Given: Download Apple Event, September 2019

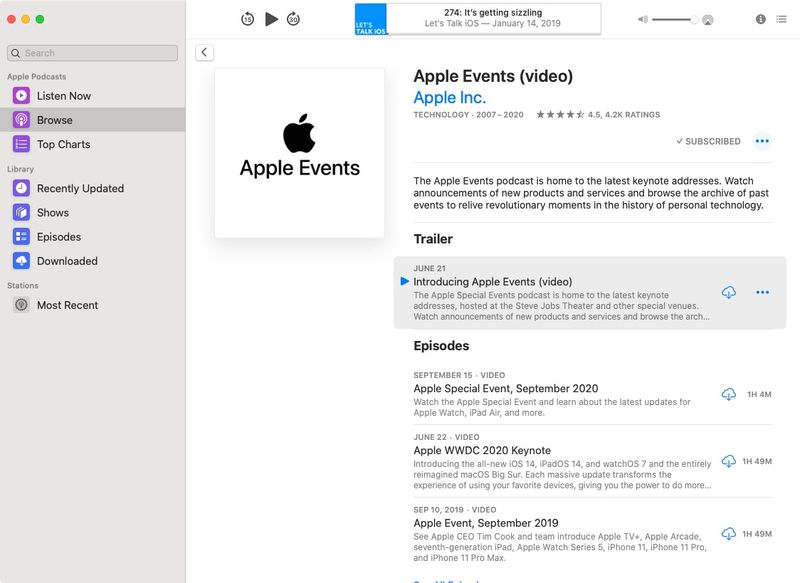Looking at the screenshot, I should 729,534.
